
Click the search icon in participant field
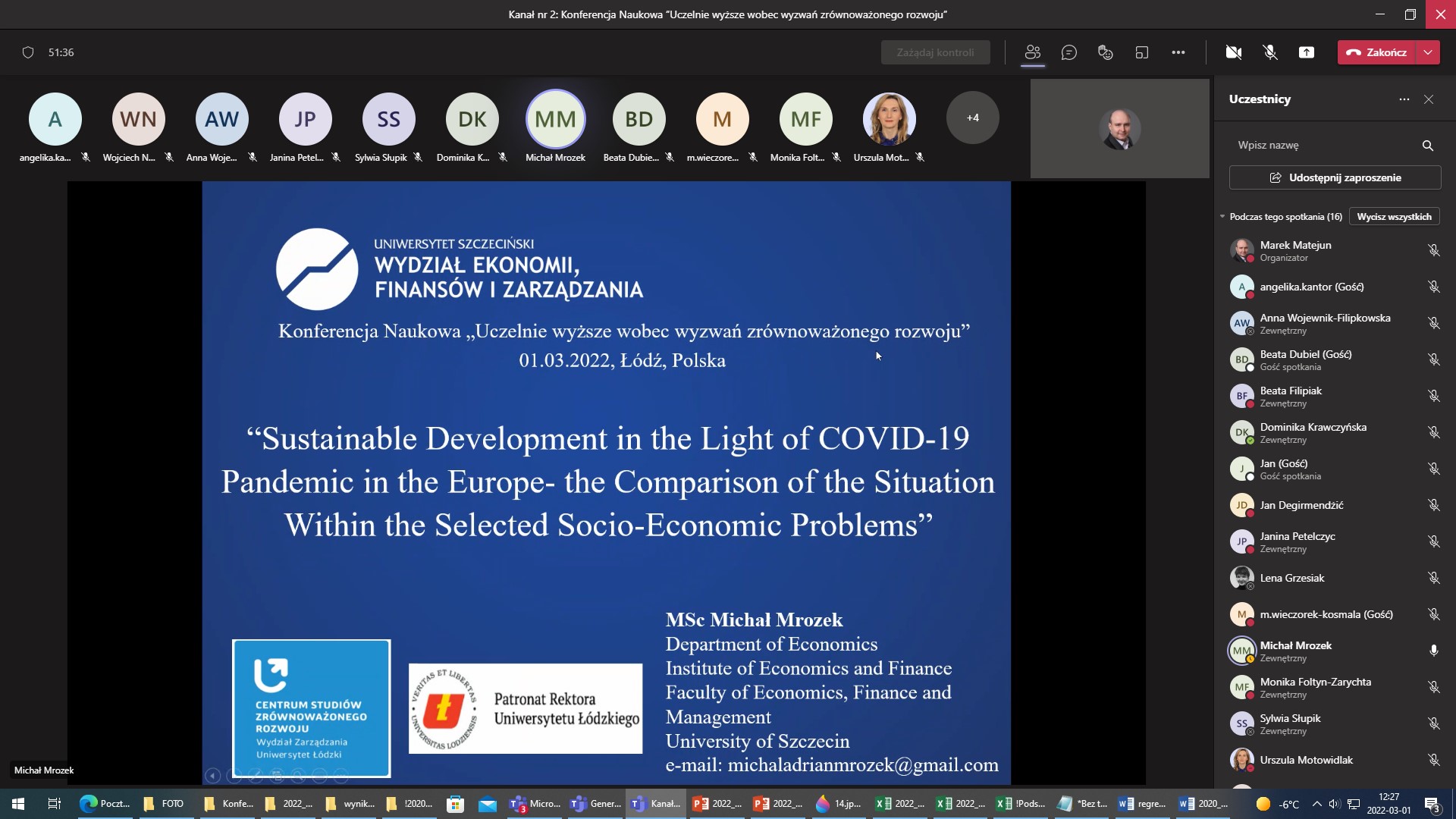[x=1427, y=146]
